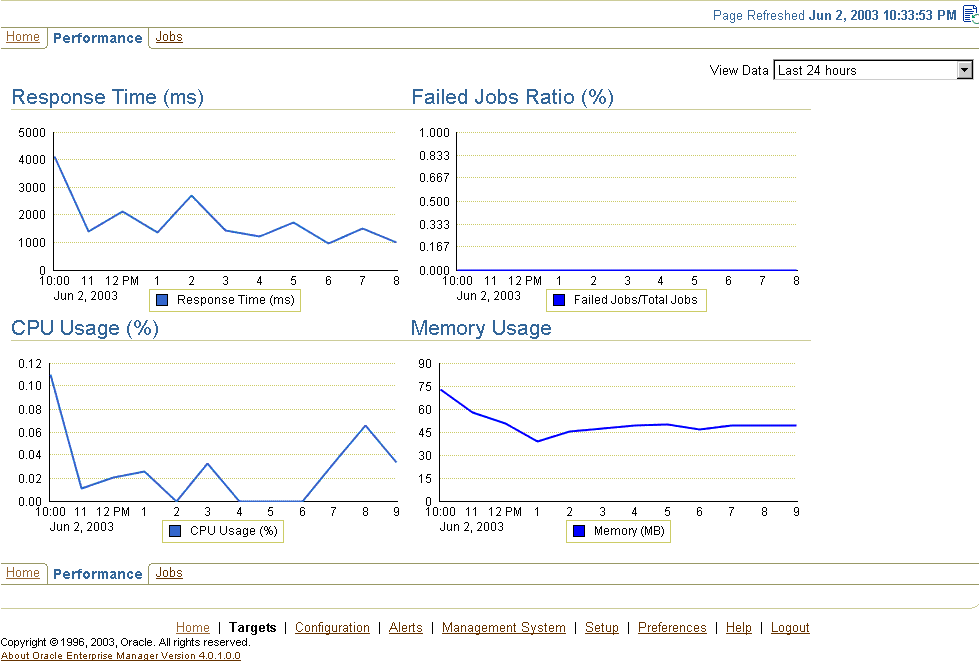Click the Help footer link

pos(738,627)
